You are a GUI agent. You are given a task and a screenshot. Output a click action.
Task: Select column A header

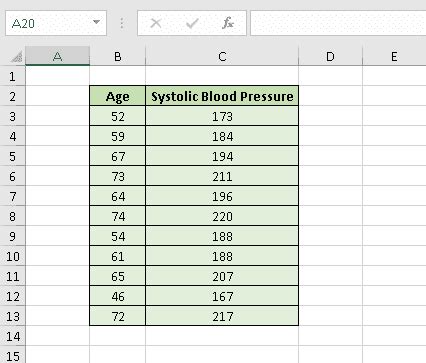tap(57, 56)
